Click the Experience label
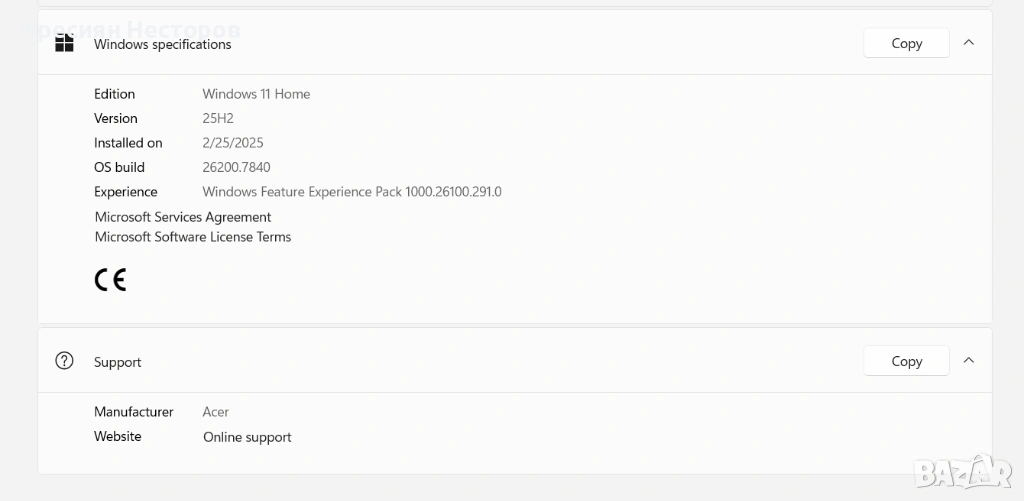 point(126,192)
